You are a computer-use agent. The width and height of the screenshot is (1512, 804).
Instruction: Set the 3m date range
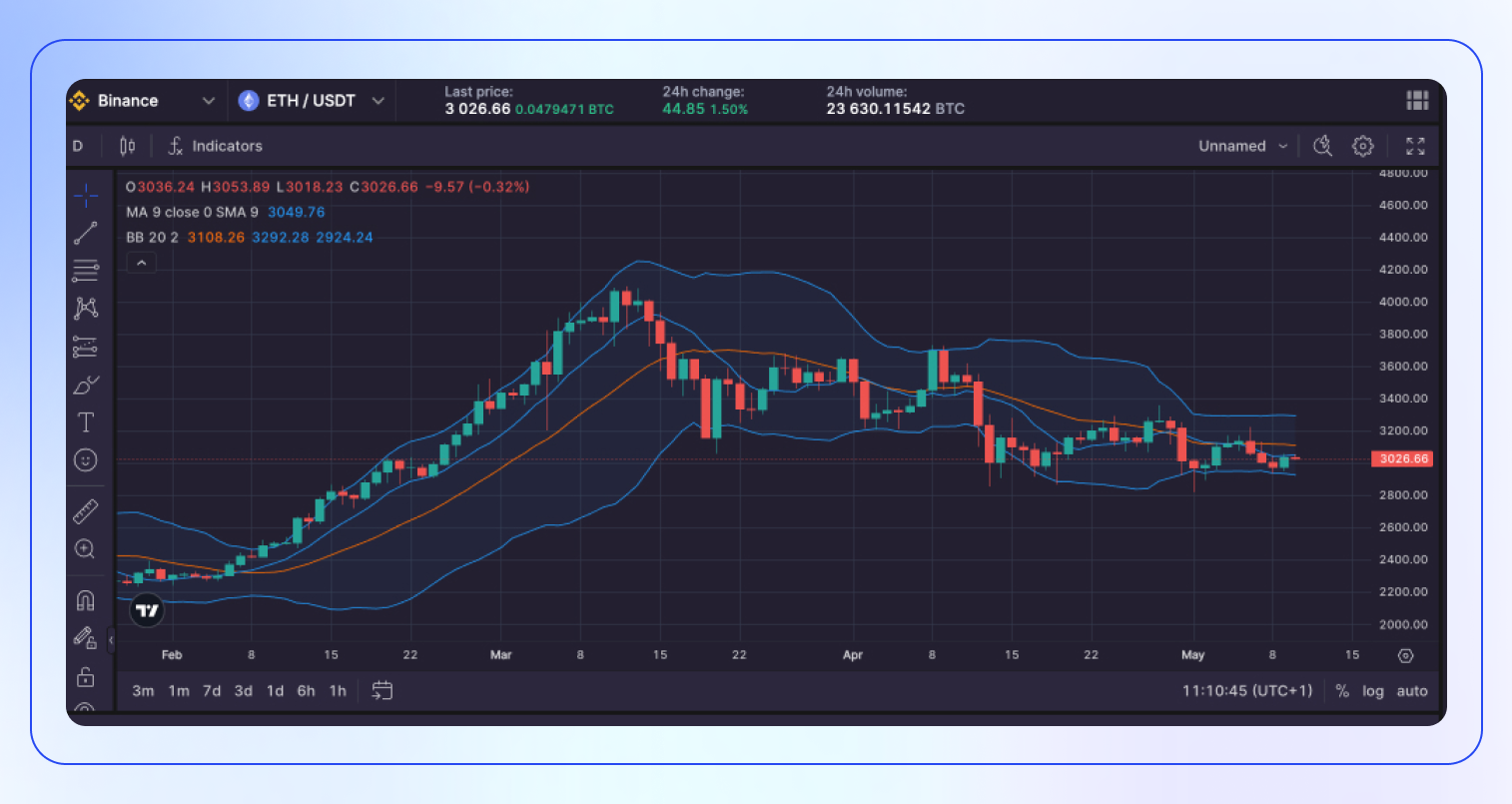coord(143,691)
